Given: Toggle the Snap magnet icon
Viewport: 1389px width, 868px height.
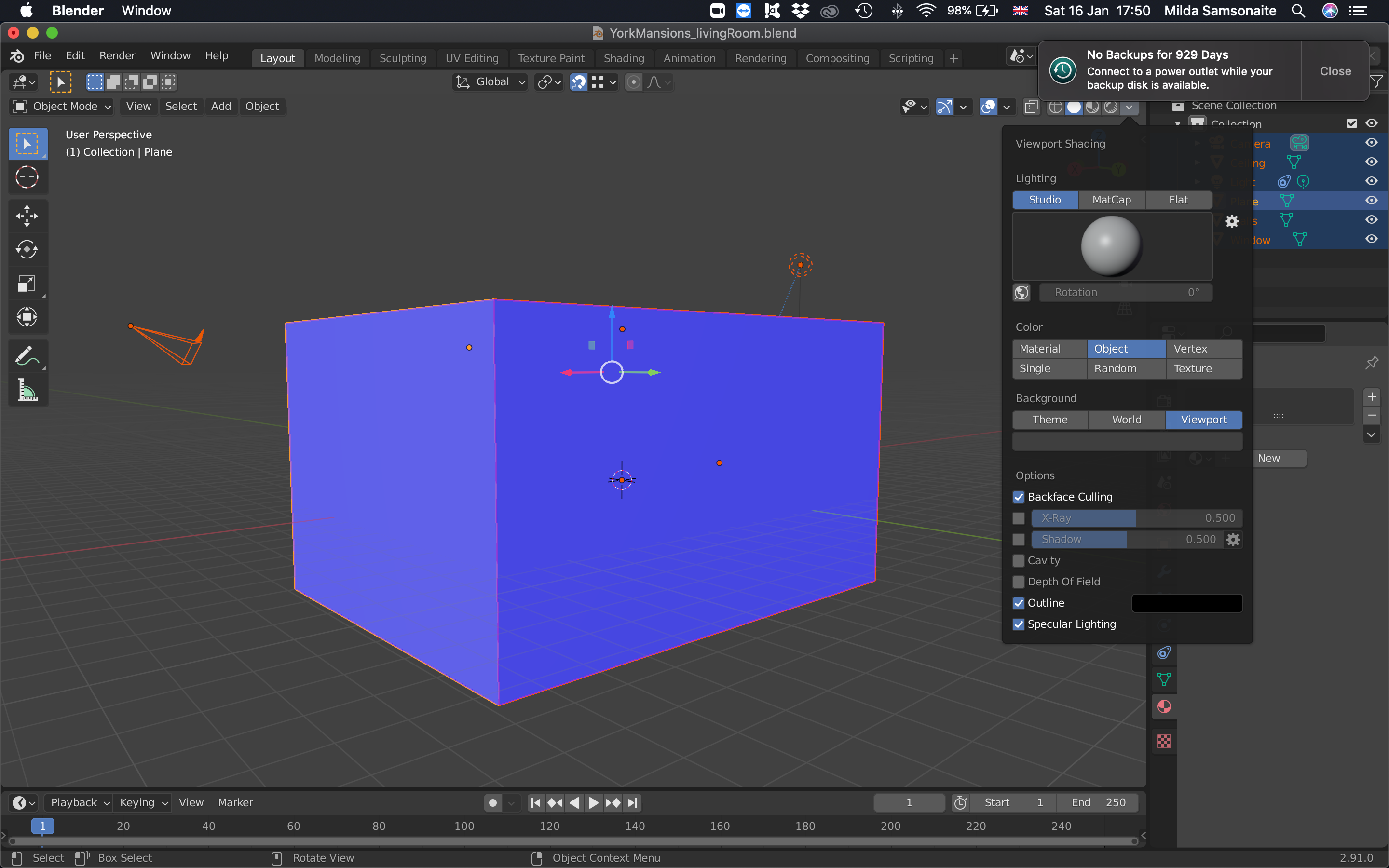Looking at the screenshot, I should click(579, 82).
